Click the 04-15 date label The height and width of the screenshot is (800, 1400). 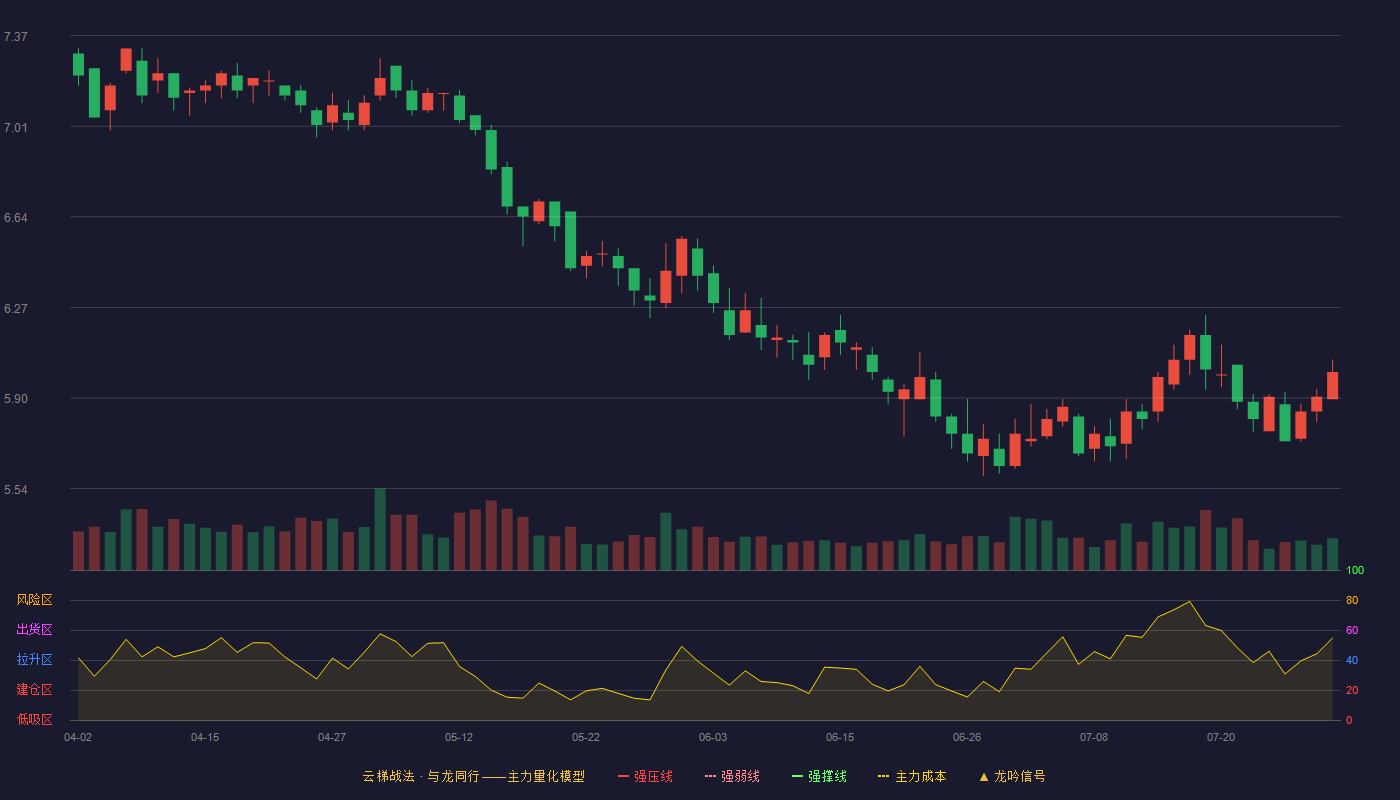click(x=205, y=737)
